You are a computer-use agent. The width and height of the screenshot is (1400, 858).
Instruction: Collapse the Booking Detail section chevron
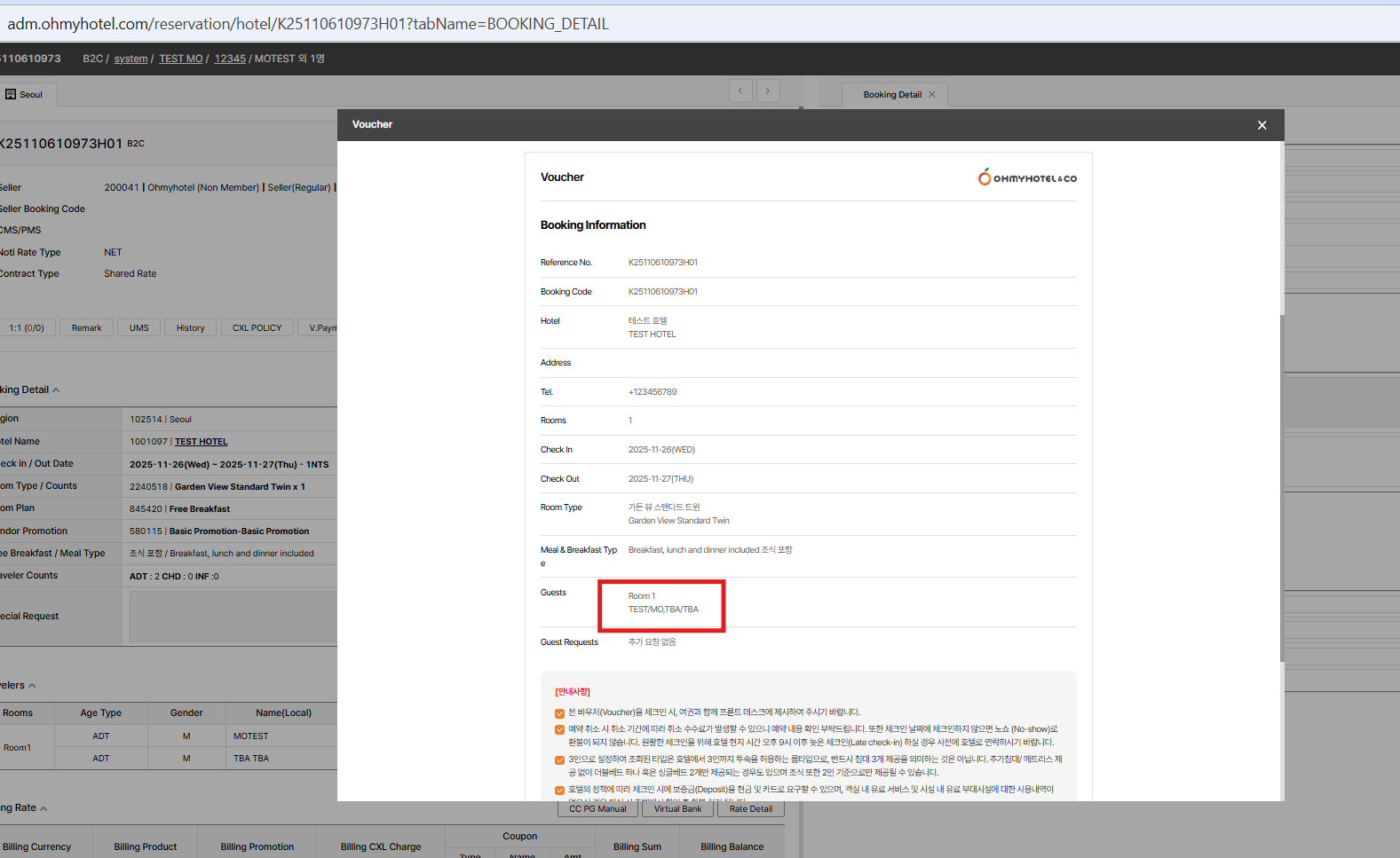tap(56, 390)
